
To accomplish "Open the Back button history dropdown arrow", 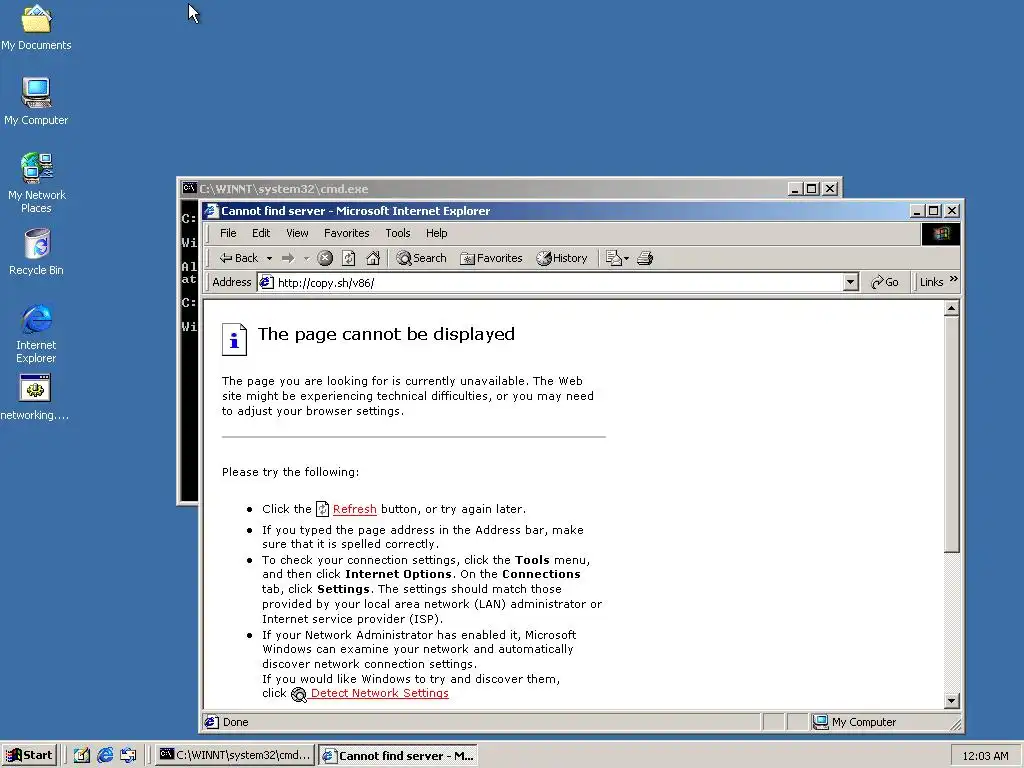I will point(269,259).
